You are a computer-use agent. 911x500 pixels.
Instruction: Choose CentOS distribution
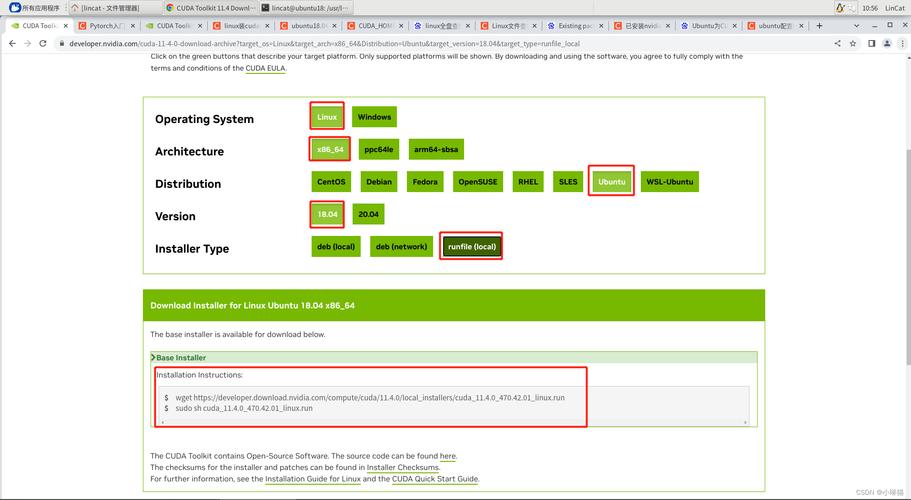[x=331, y=182]
